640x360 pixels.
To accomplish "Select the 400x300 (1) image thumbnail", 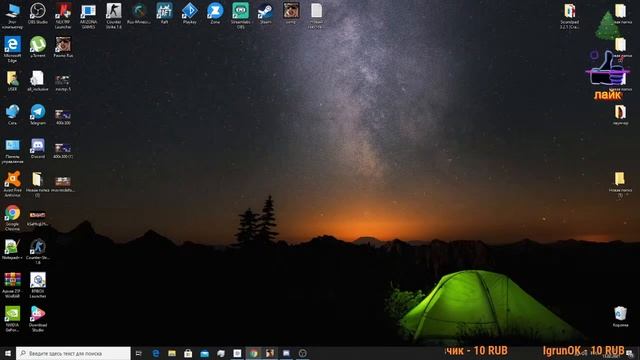I will click(63, 150).
